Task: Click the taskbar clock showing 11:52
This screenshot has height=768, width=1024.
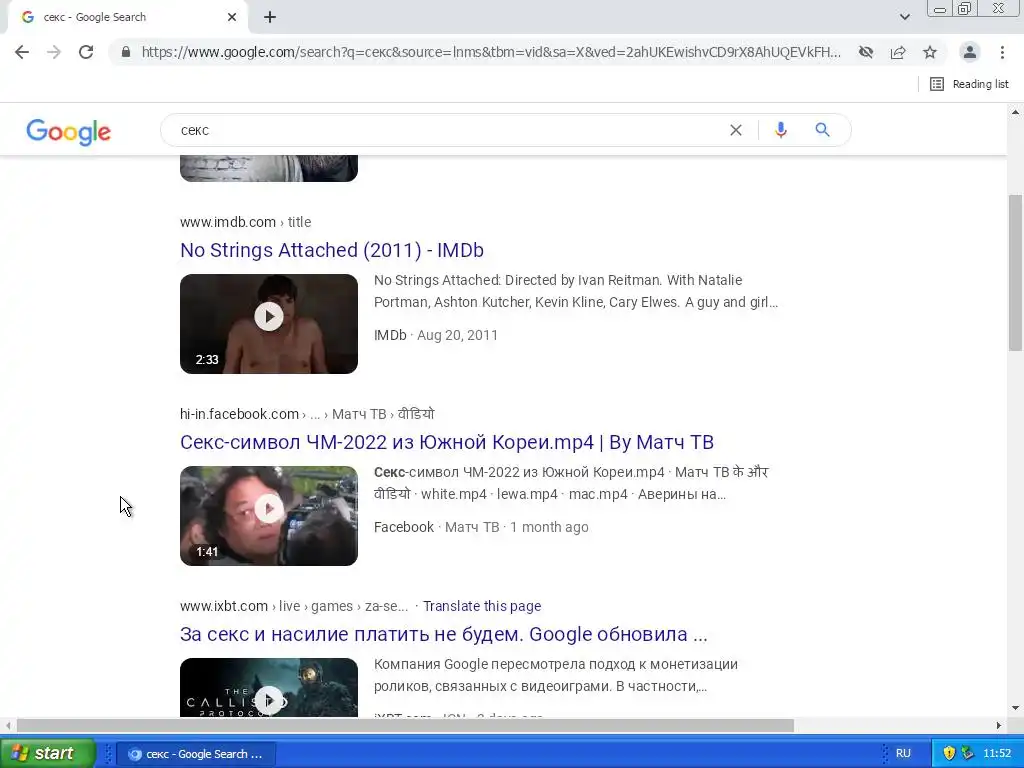Action: tap(997, 753)
